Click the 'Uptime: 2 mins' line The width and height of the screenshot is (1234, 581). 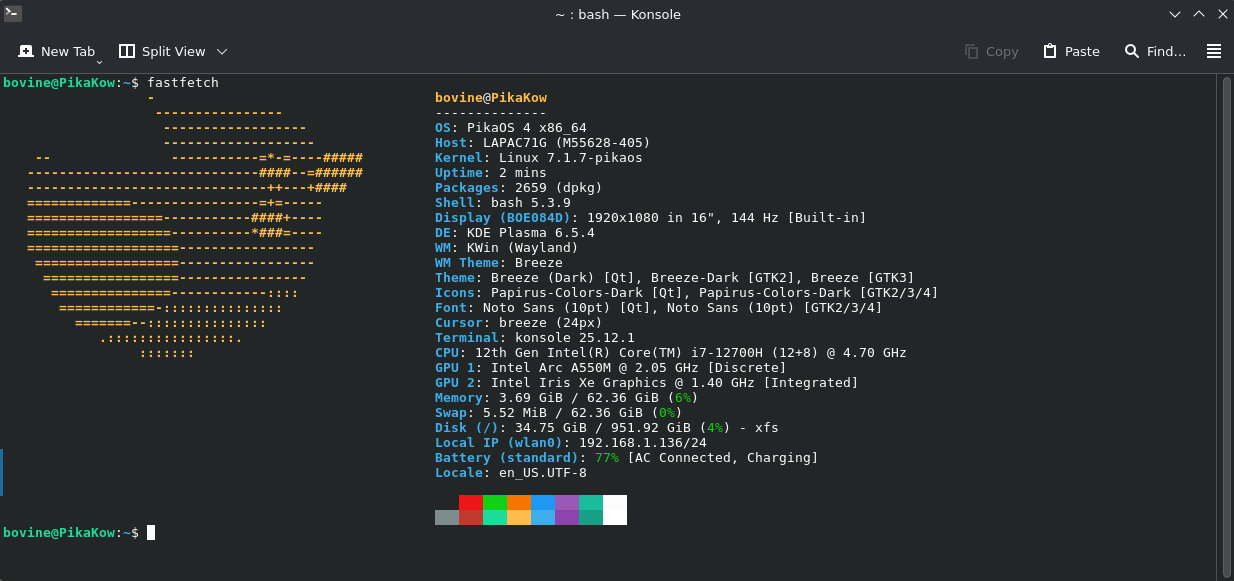(x=491, y=173)
